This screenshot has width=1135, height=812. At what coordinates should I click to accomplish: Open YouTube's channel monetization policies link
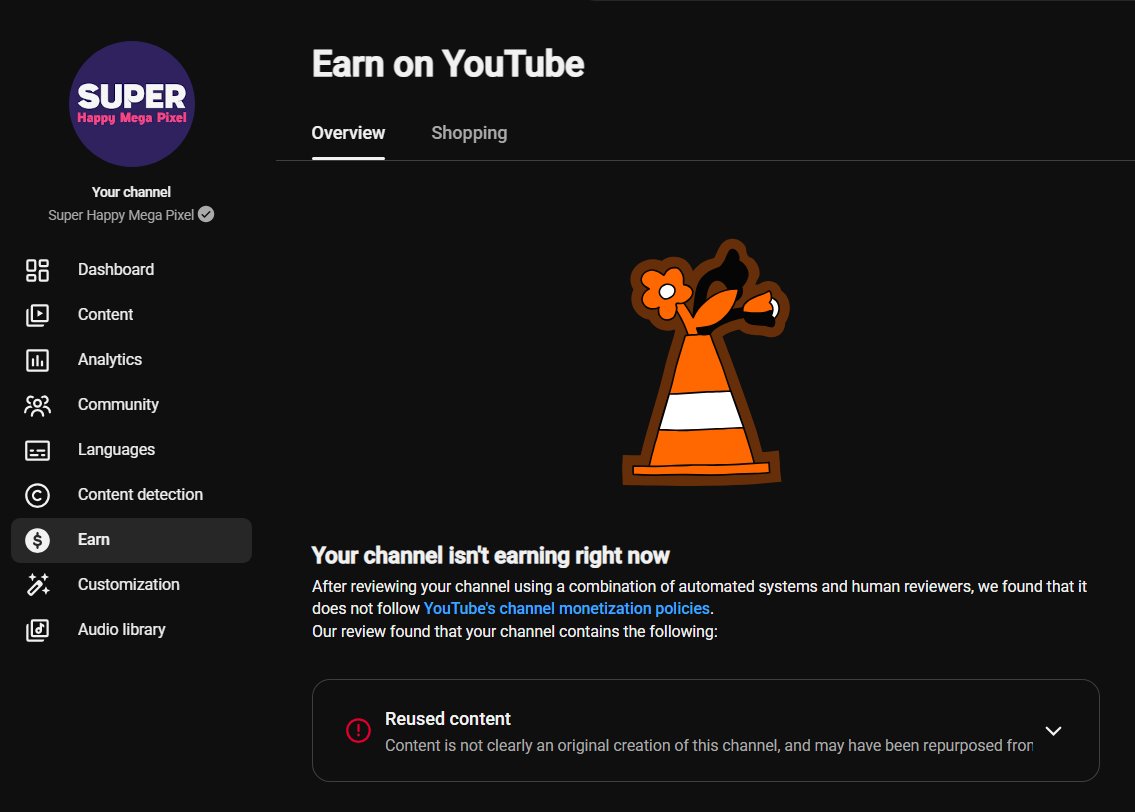[566, 609]
